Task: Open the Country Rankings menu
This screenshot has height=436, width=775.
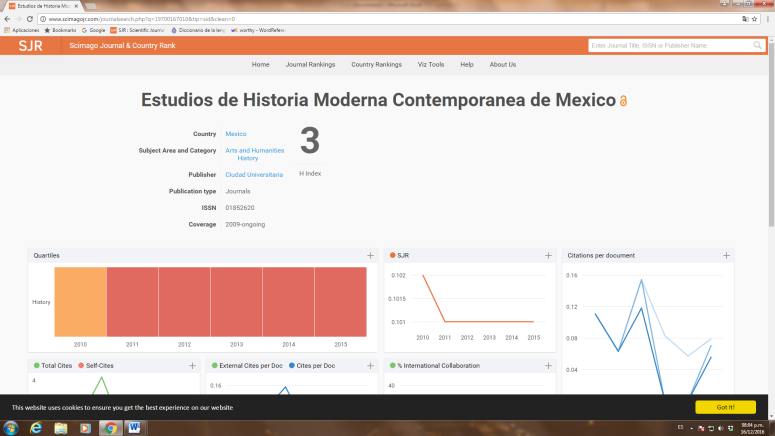Action: 376,64
